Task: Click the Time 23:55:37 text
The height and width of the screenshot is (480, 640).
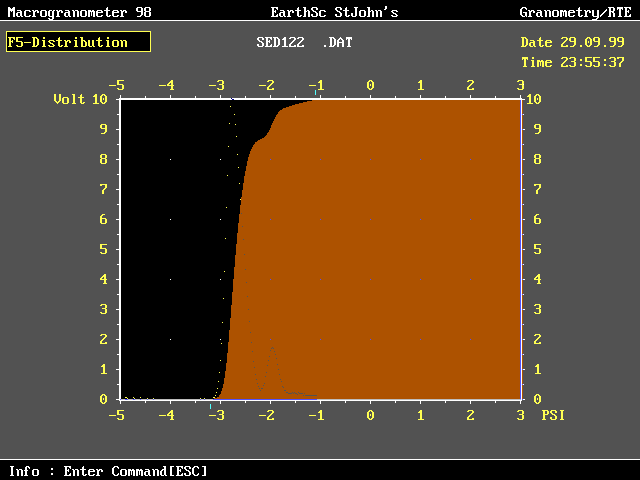Action: click(573, 62)
